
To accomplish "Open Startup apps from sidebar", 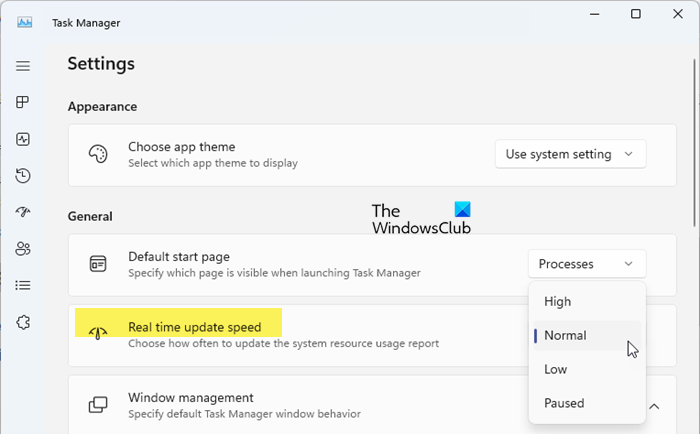I will click(x=23, y=212).
